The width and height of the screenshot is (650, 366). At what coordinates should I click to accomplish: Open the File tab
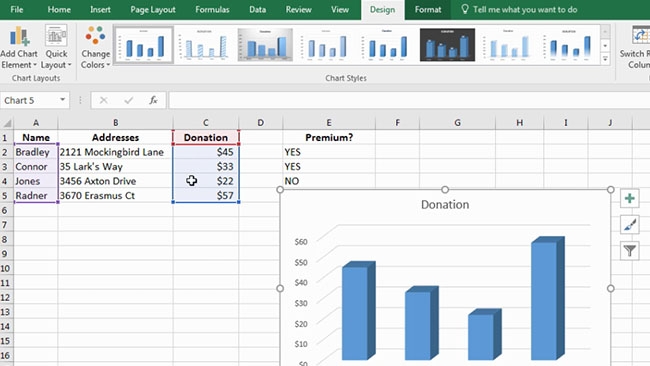(x=17, y=10)
